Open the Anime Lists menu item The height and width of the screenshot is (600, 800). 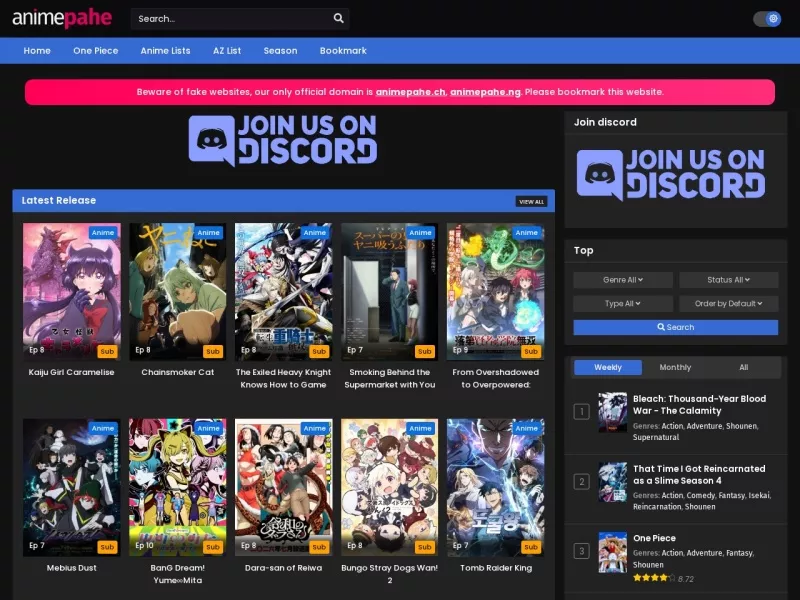tap(165, 51)
